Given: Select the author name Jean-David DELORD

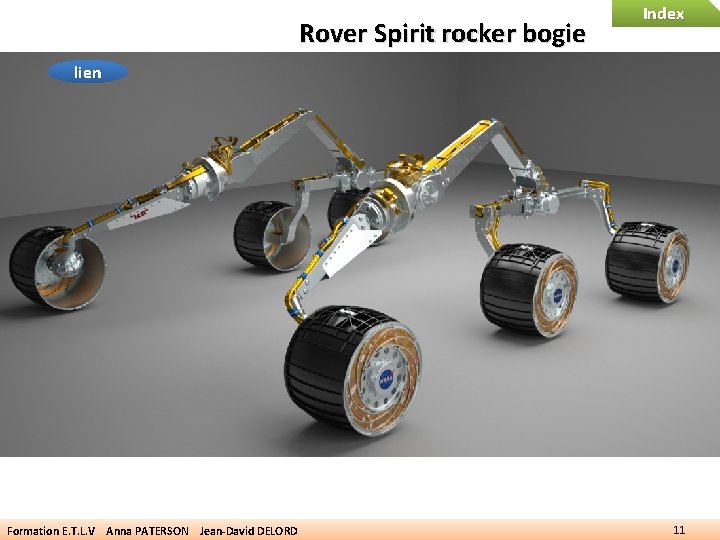Looking at the screenshot, I should coord(248,531).
